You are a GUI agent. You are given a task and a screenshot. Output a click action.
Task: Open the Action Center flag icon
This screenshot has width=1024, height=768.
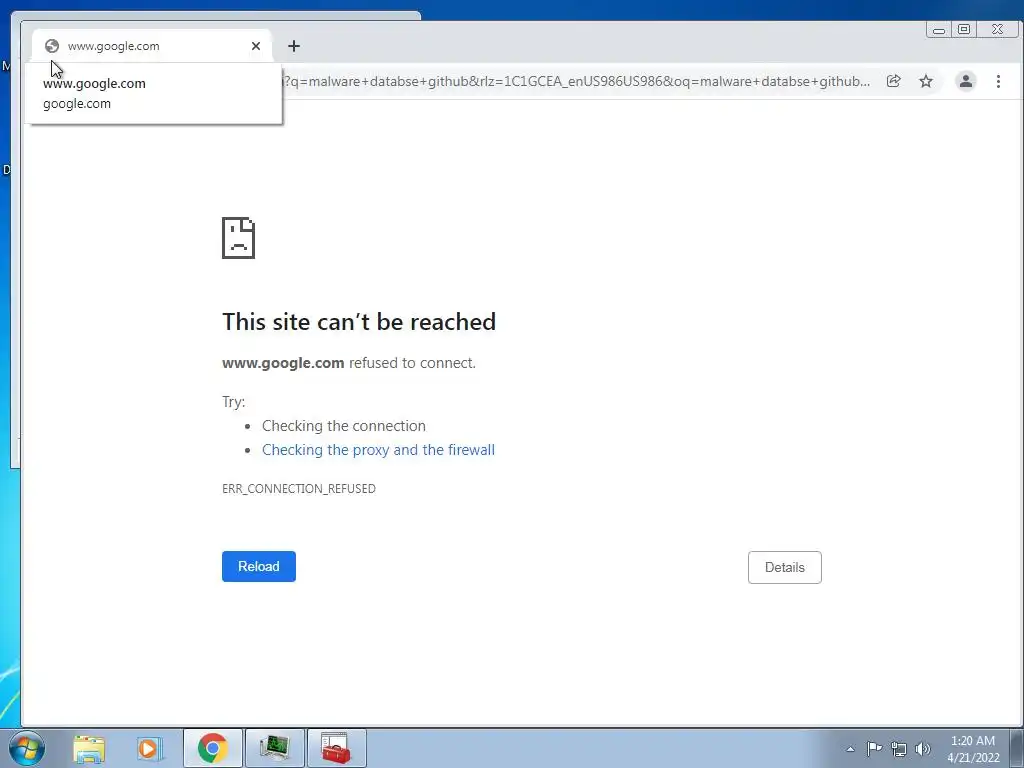tap(874, 748)
